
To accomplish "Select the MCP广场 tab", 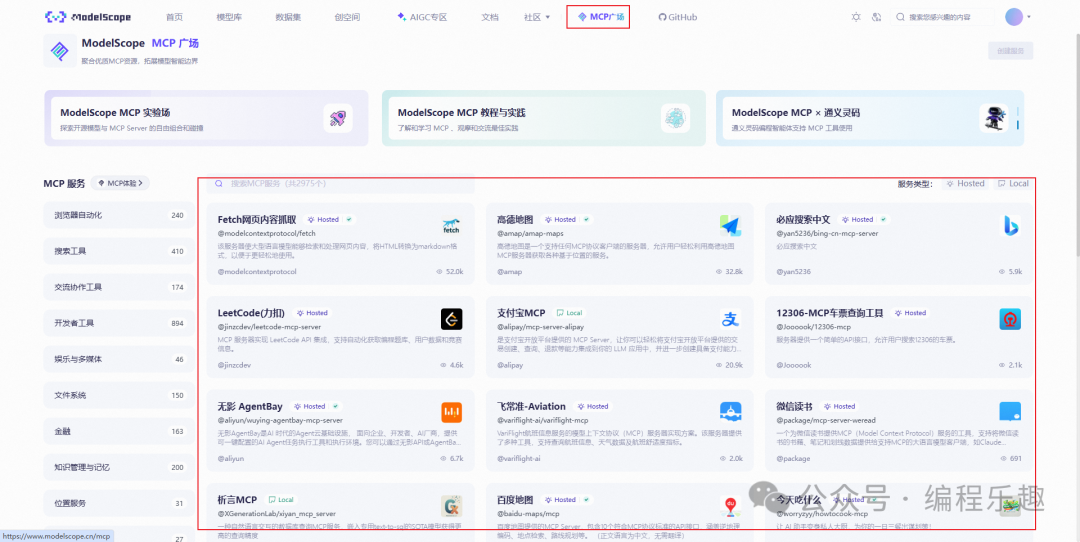I will [x=601, y=17].
